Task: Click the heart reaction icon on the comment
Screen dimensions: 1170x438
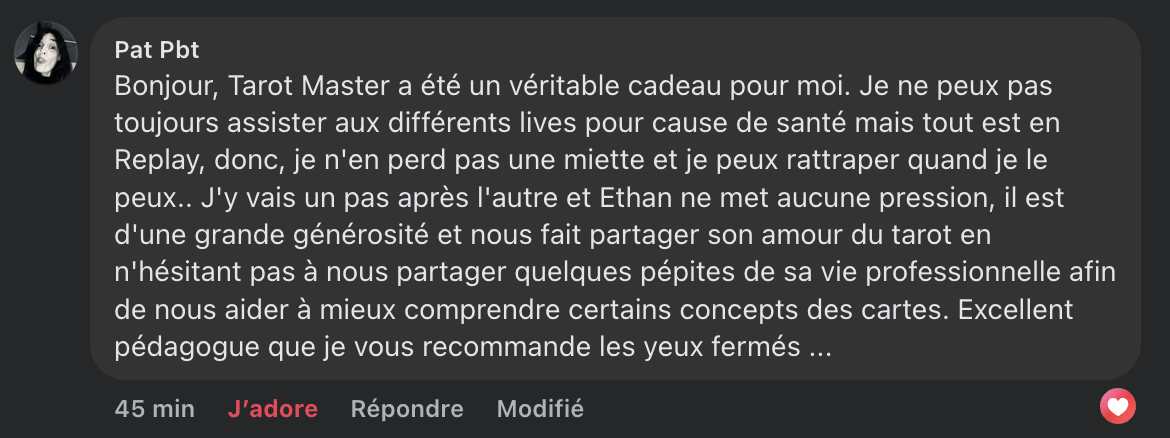Action: point(1117,406)
